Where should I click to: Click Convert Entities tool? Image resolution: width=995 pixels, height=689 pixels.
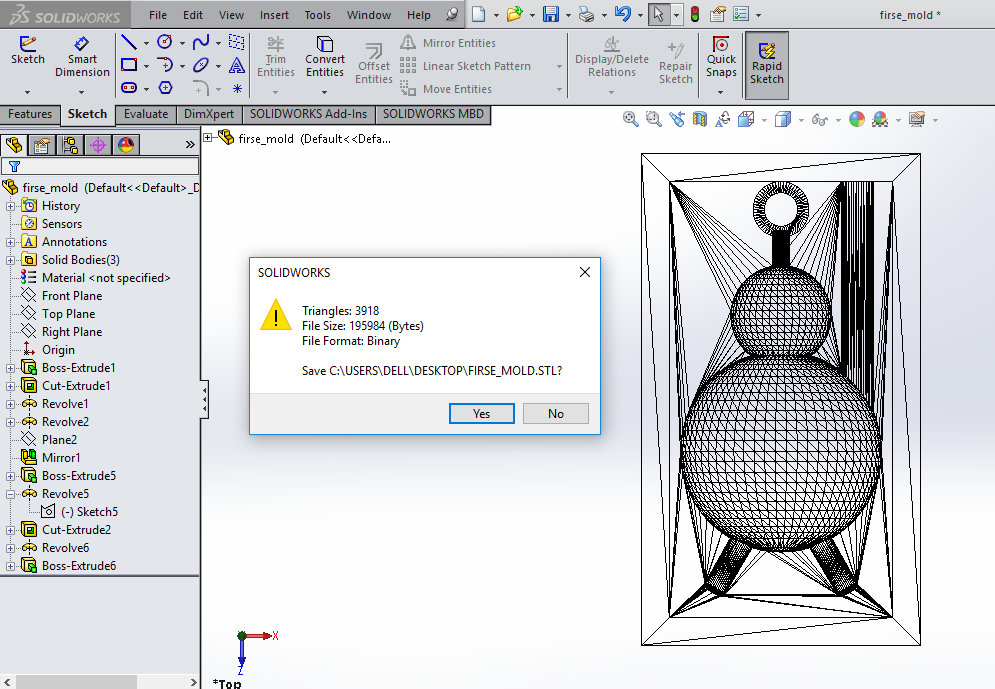point(324,56)
